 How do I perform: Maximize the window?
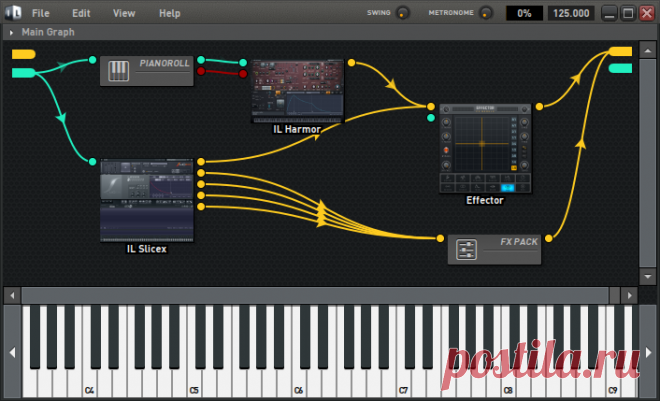pyautogui.click(x=628, y=13)
